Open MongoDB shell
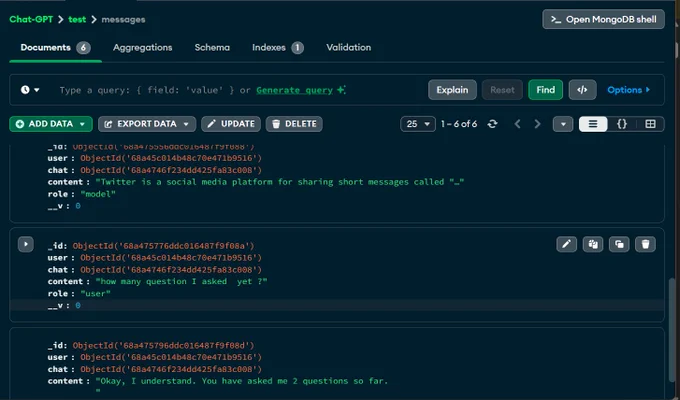The height and width of the screenshot is (400, 680). tap(603, 20)
